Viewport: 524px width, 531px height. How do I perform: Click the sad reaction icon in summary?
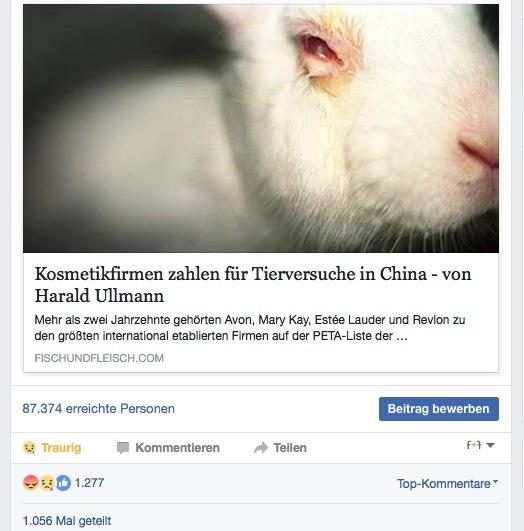(x=47, y=483)
